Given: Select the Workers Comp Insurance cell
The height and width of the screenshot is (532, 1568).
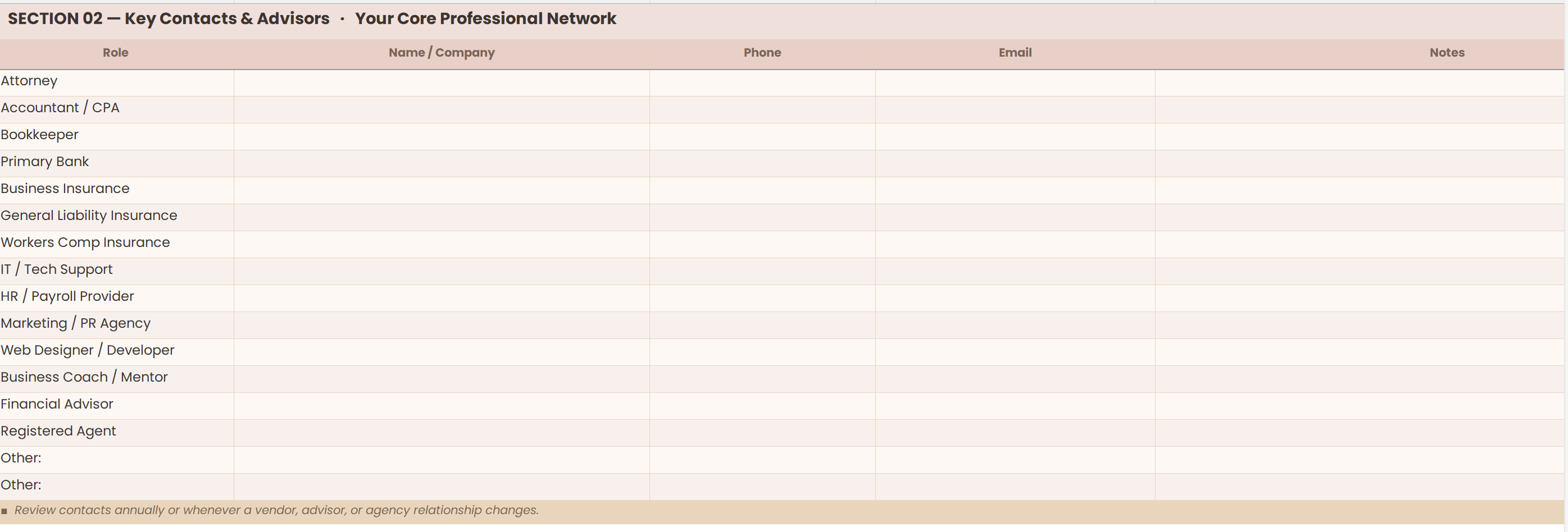Looking at the screenshot, I should pyautogui.click(x=117, y=244).
